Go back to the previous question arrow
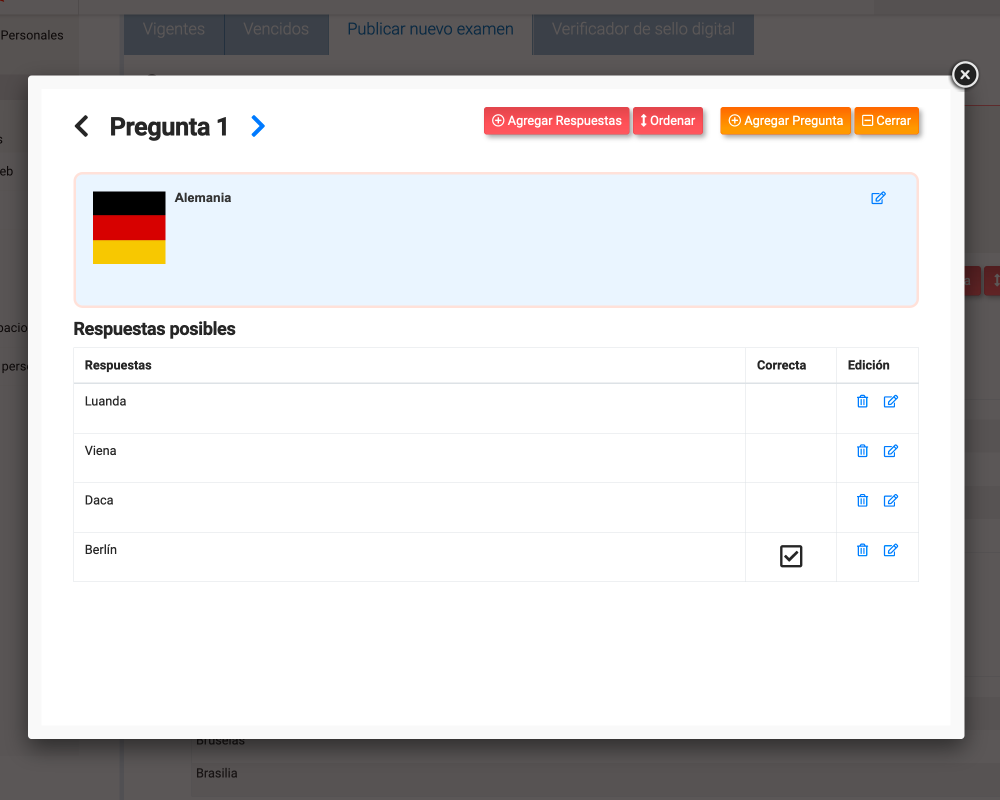Screen dimensions: 1000x800 coord(82,126)
